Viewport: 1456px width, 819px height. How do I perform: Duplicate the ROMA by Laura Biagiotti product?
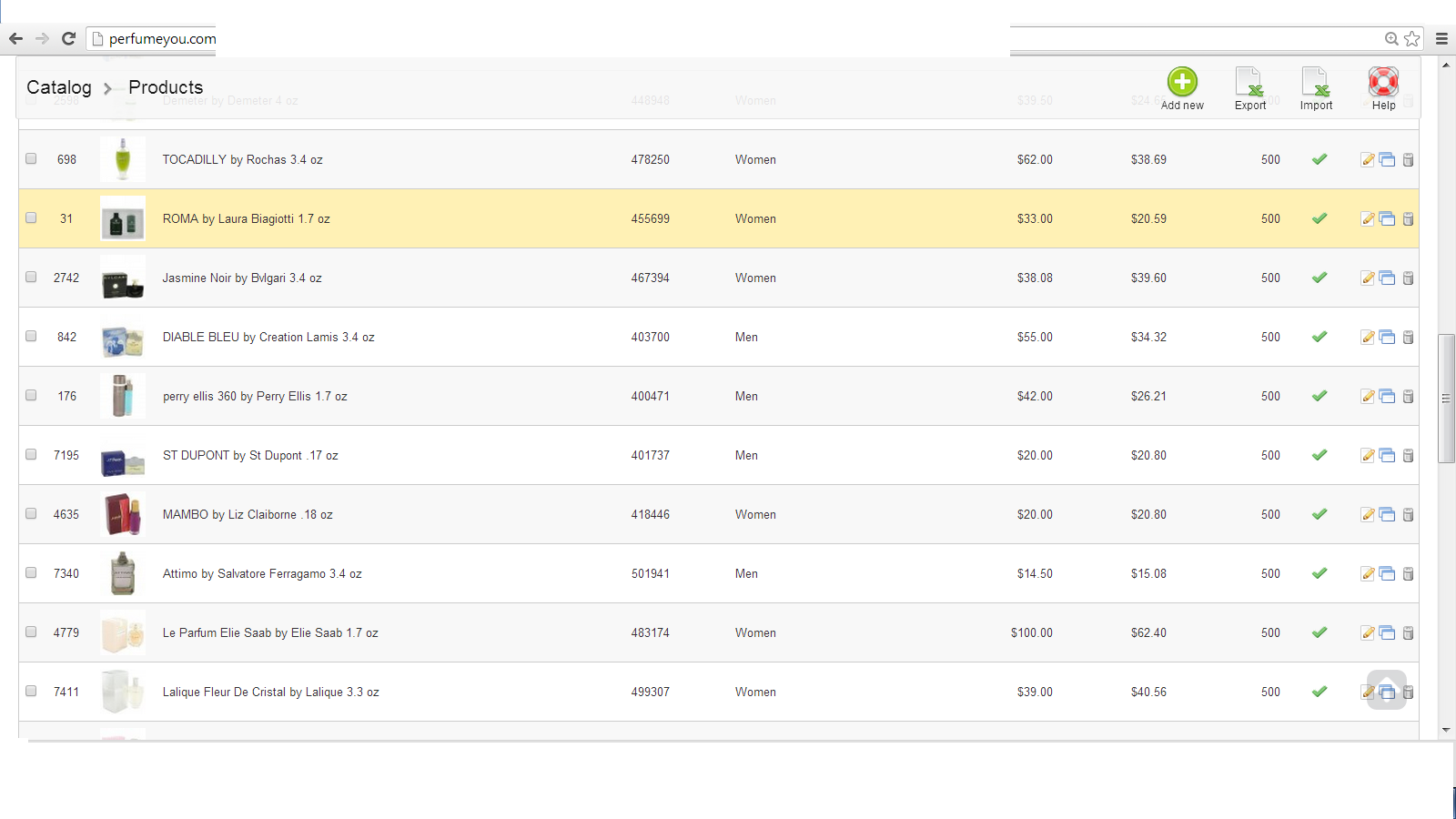(x=1387, y=218)
